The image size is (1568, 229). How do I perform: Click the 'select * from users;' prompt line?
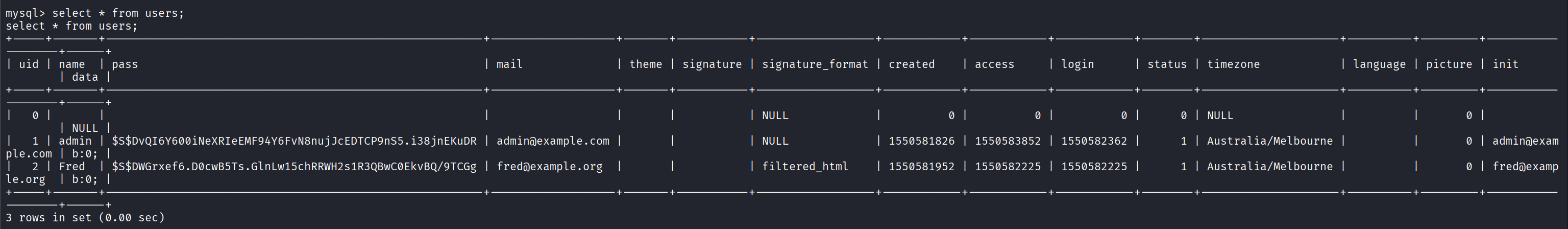[x=94, y=13]
